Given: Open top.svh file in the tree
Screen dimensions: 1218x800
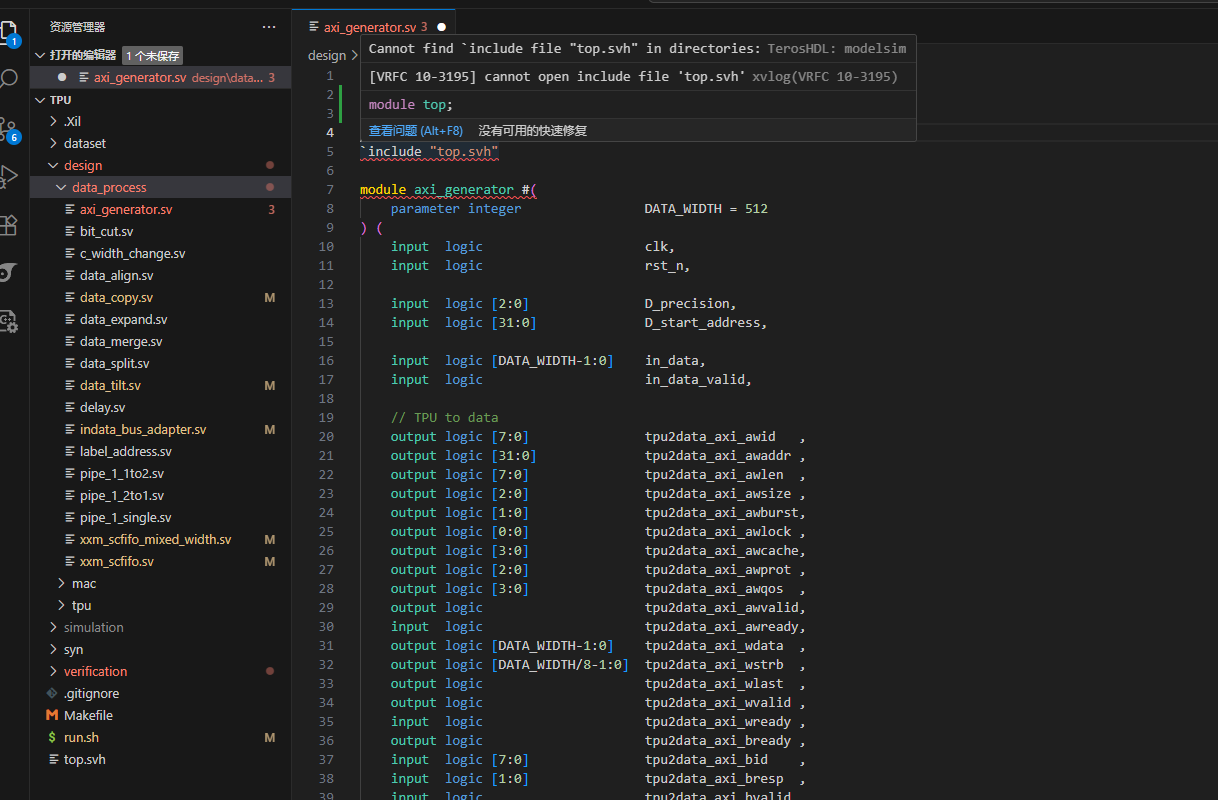Looking at the screenshot, I should [x=84, y=759].
